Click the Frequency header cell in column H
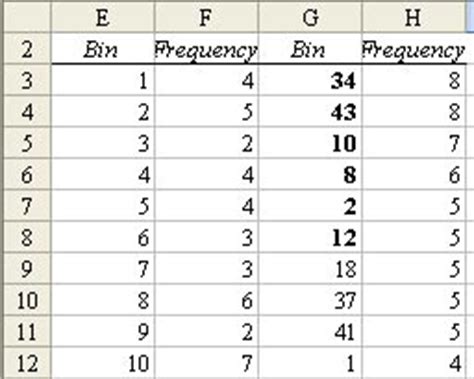The width and height of the screenshot is (474, 379). (414, 49)
